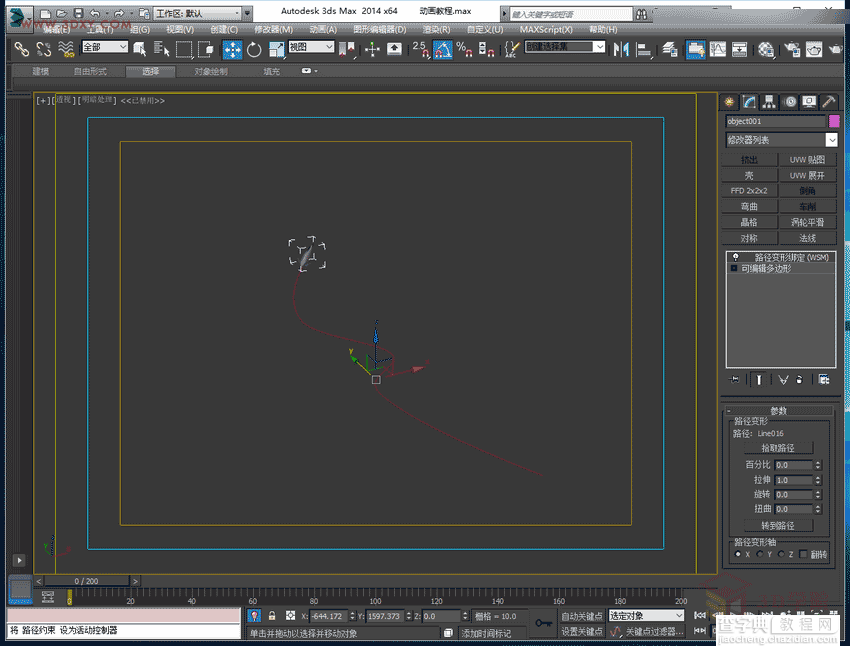Toggle lightbulb for 路径变形绑定 (WSM) modifier
The image size is (850, 646).
735,257
